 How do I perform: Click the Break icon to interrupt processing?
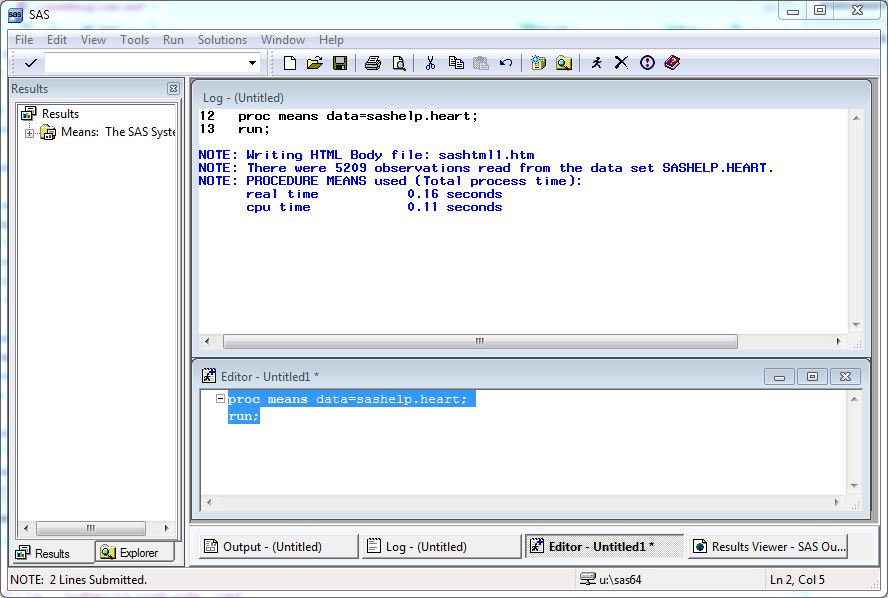[648, 62]
